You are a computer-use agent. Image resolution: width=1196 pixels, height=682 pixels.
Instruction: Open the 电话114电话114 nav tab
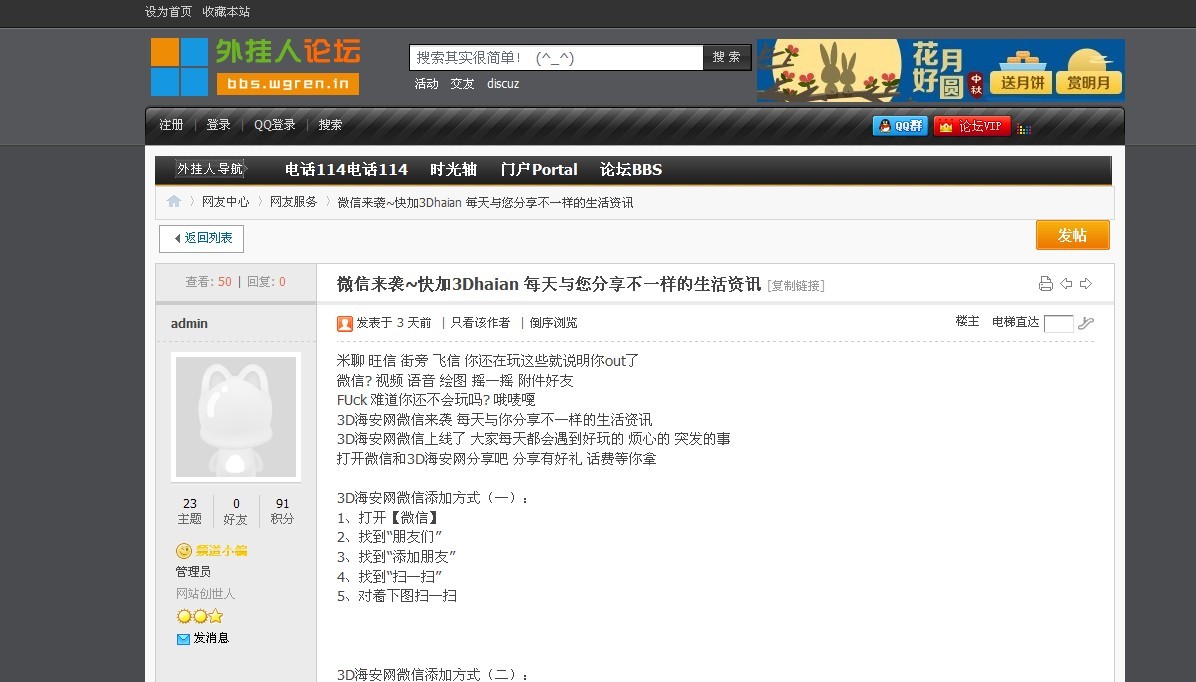346,169
